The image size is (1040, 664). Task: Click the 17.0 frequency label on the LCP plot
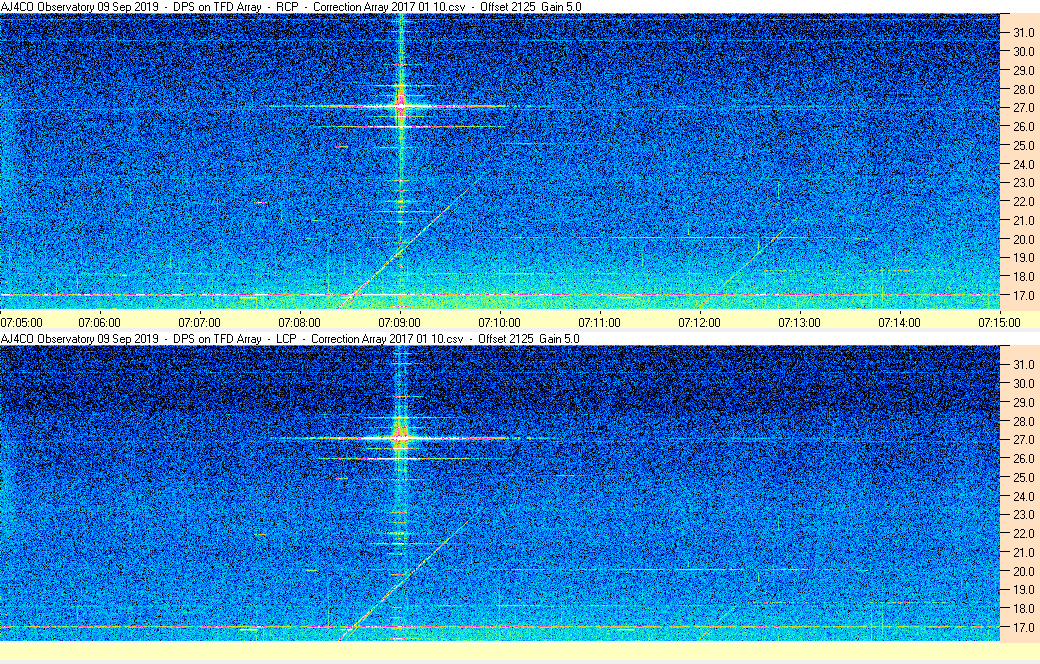point(1023,627)
